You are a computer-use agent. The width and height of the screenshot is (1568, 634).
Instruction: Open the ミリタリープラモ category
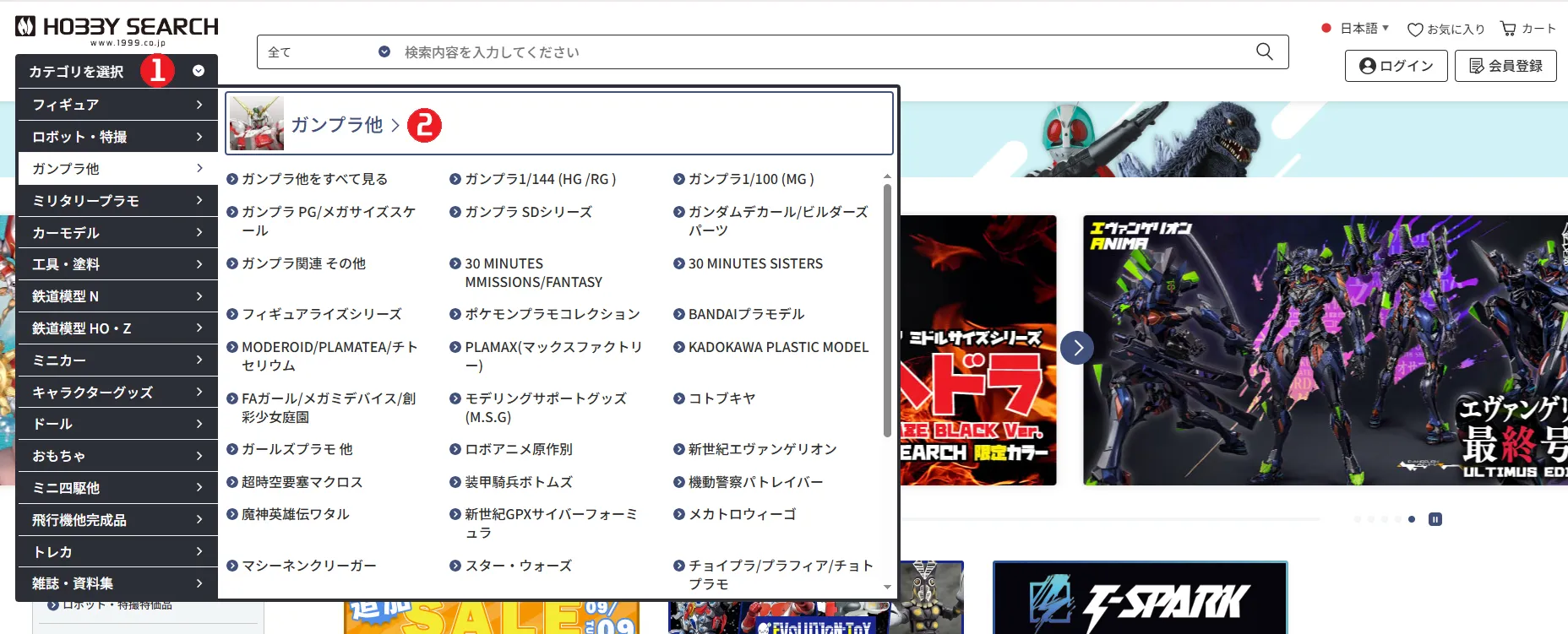(117, 201)
